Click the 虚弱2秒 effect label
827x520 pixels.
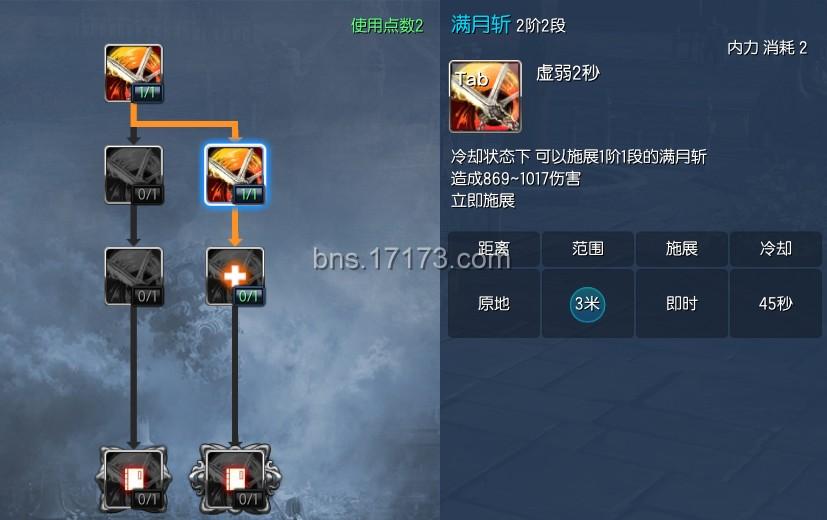point(568,73)
